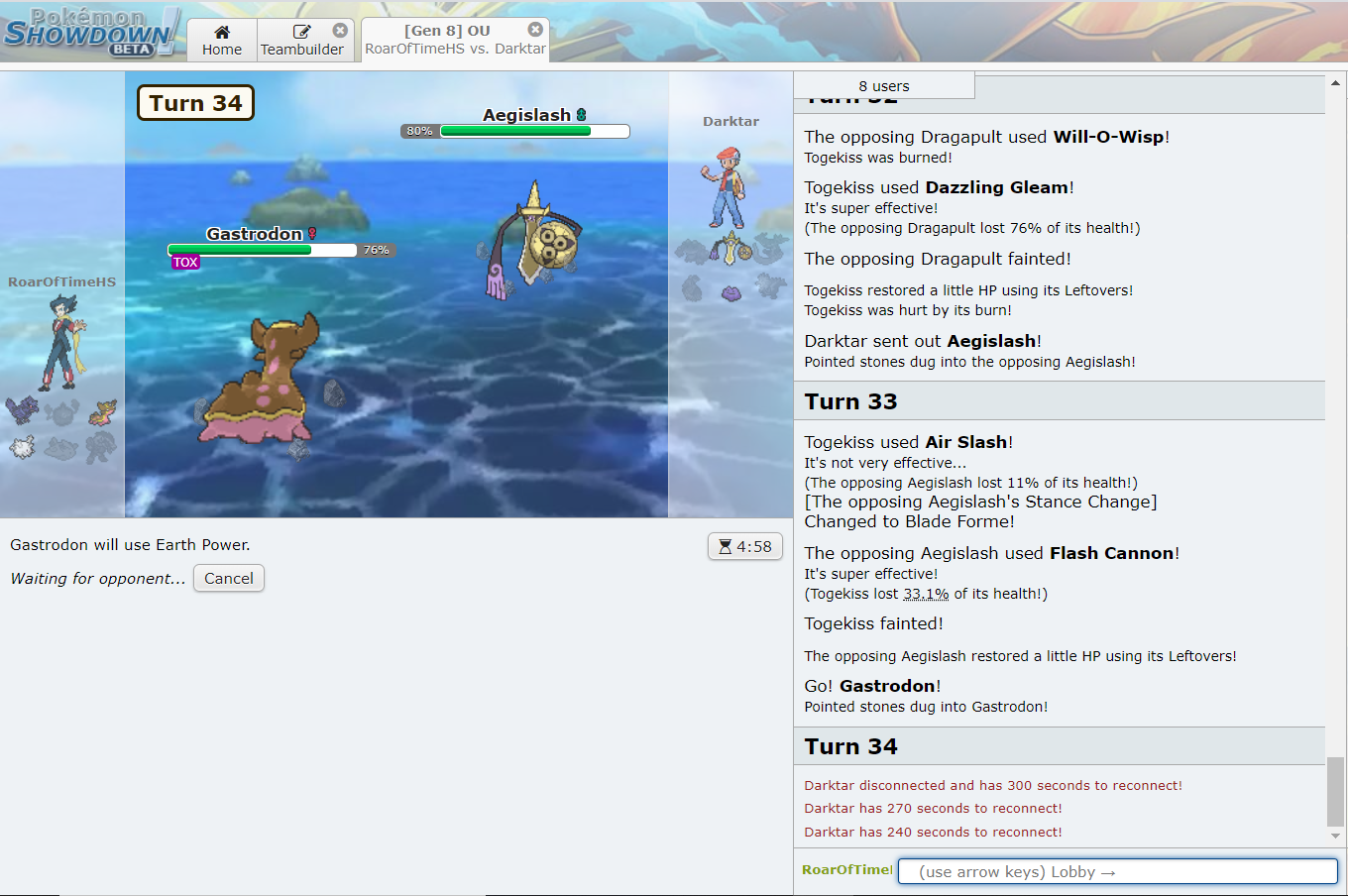Close the Gen 8 OU battle tab
This screenshot has height=896, width=1348.
point(535,30)
